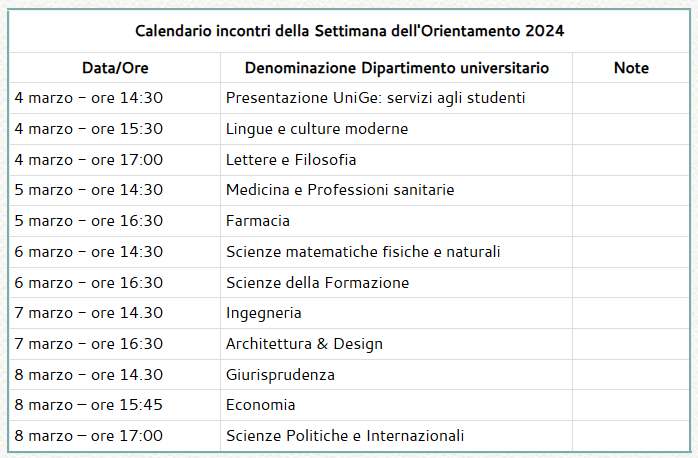Select the 'Giurisprudenza' department cell
The height and width of the screenshot is (458, 698).
[x=280, y=375]
